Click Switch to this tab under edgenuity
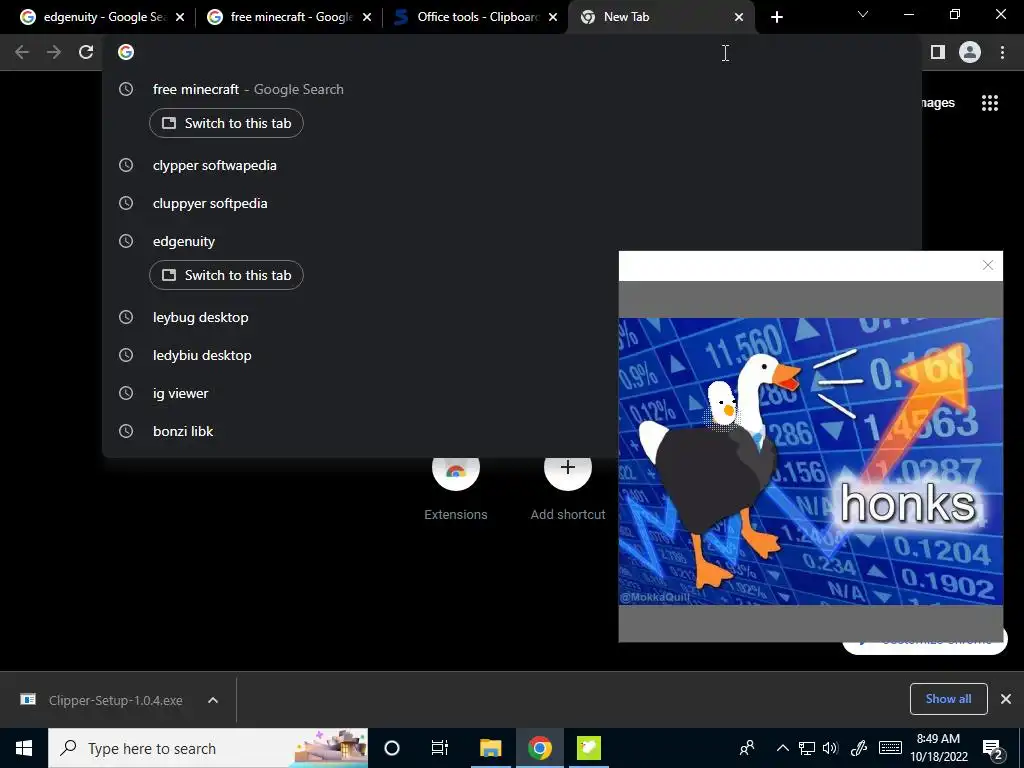Screen dimensions: 1024x768 [x=226, y=275]
